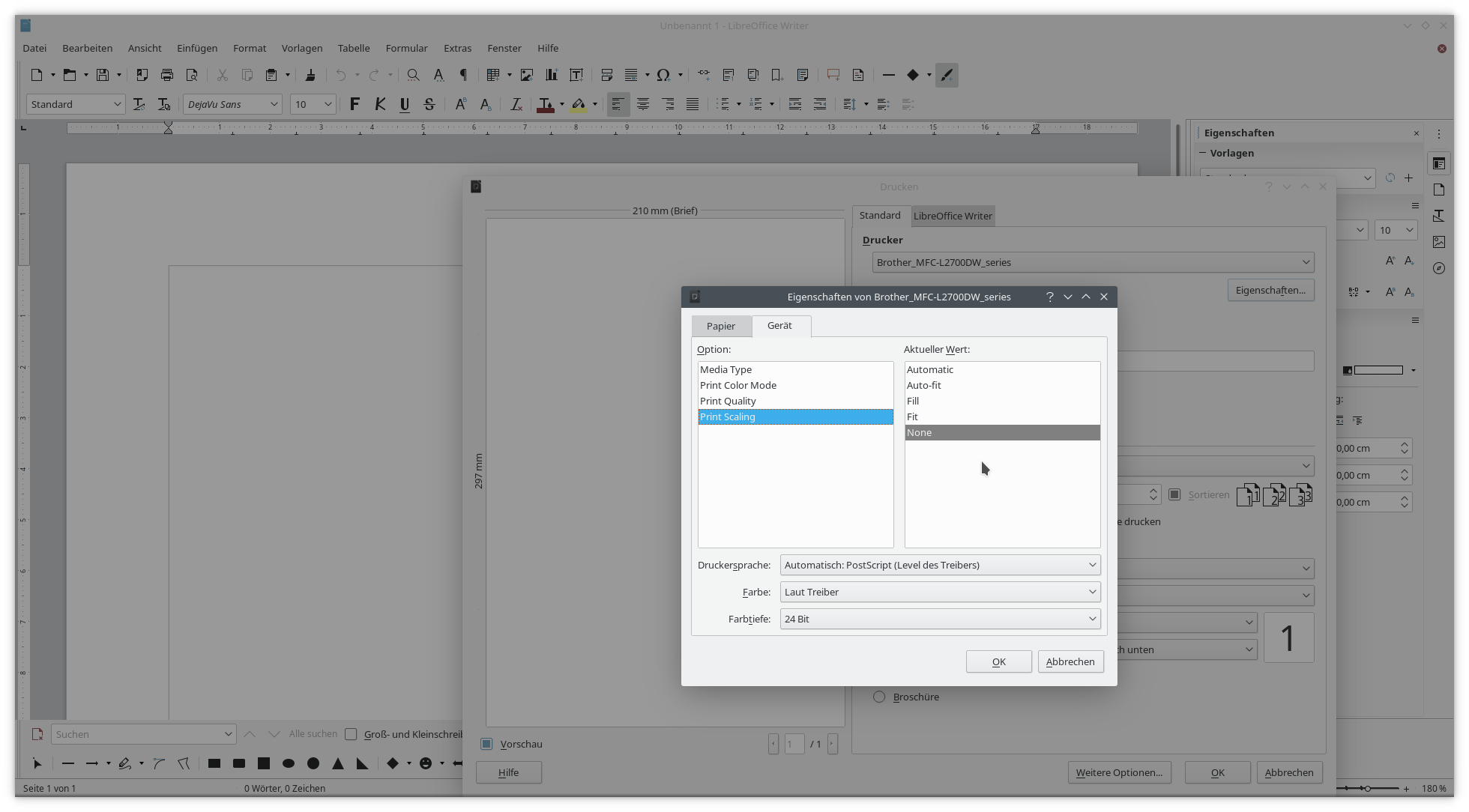Select Print Quality option in list
The height and width of the screenshot is (812, 1469).
[795, 401]
